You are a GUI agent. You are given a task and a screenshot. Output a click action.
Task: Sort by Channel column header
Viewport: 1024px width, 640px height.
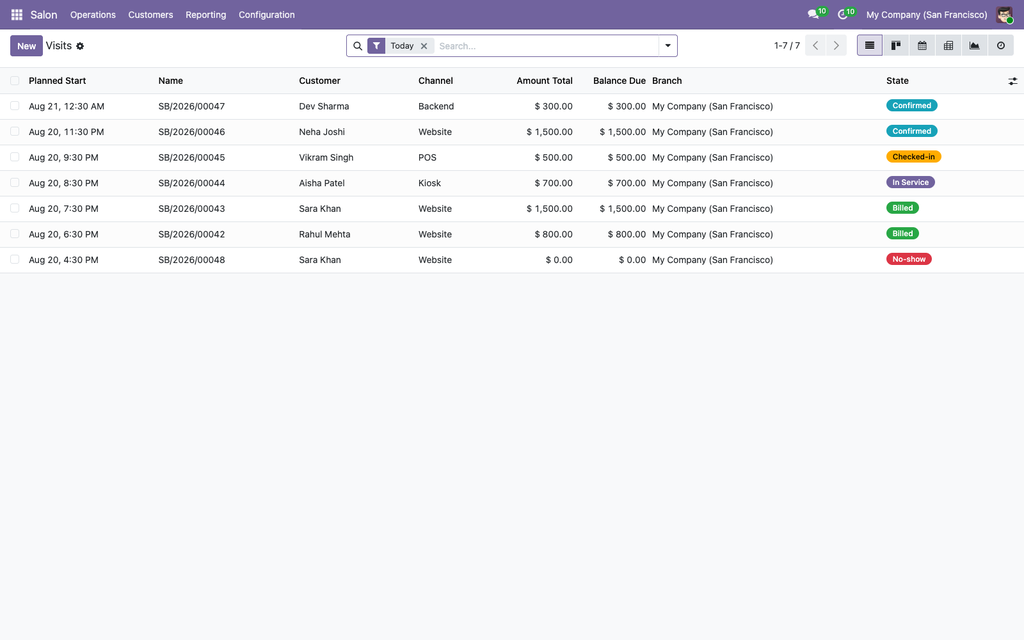pos(436,81)
